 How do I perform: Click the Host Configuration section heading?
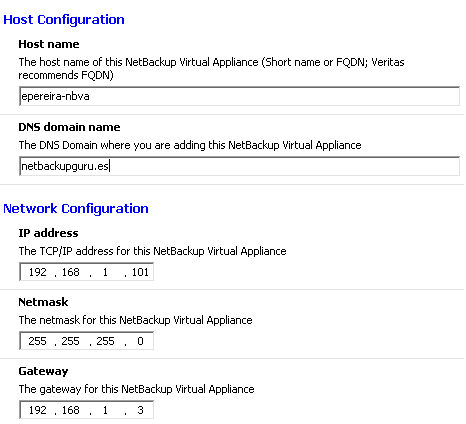click(x=64, y=20)
